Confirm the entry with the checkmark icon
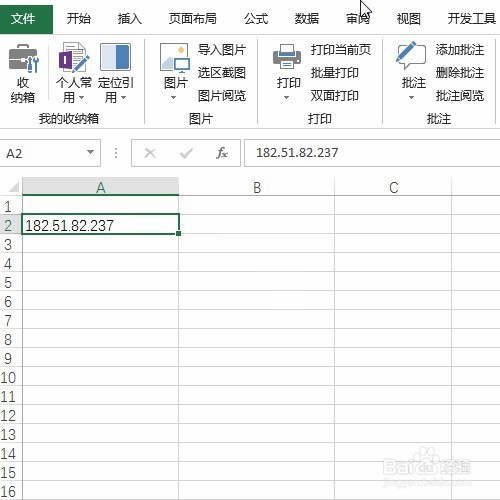 coord(186,153)
